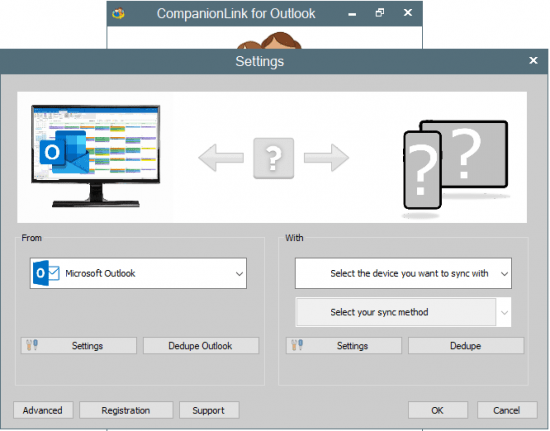Close the CompanionLink for Outlook window
The height and width of the screenshot is (431, 550).
click(408, 13)
